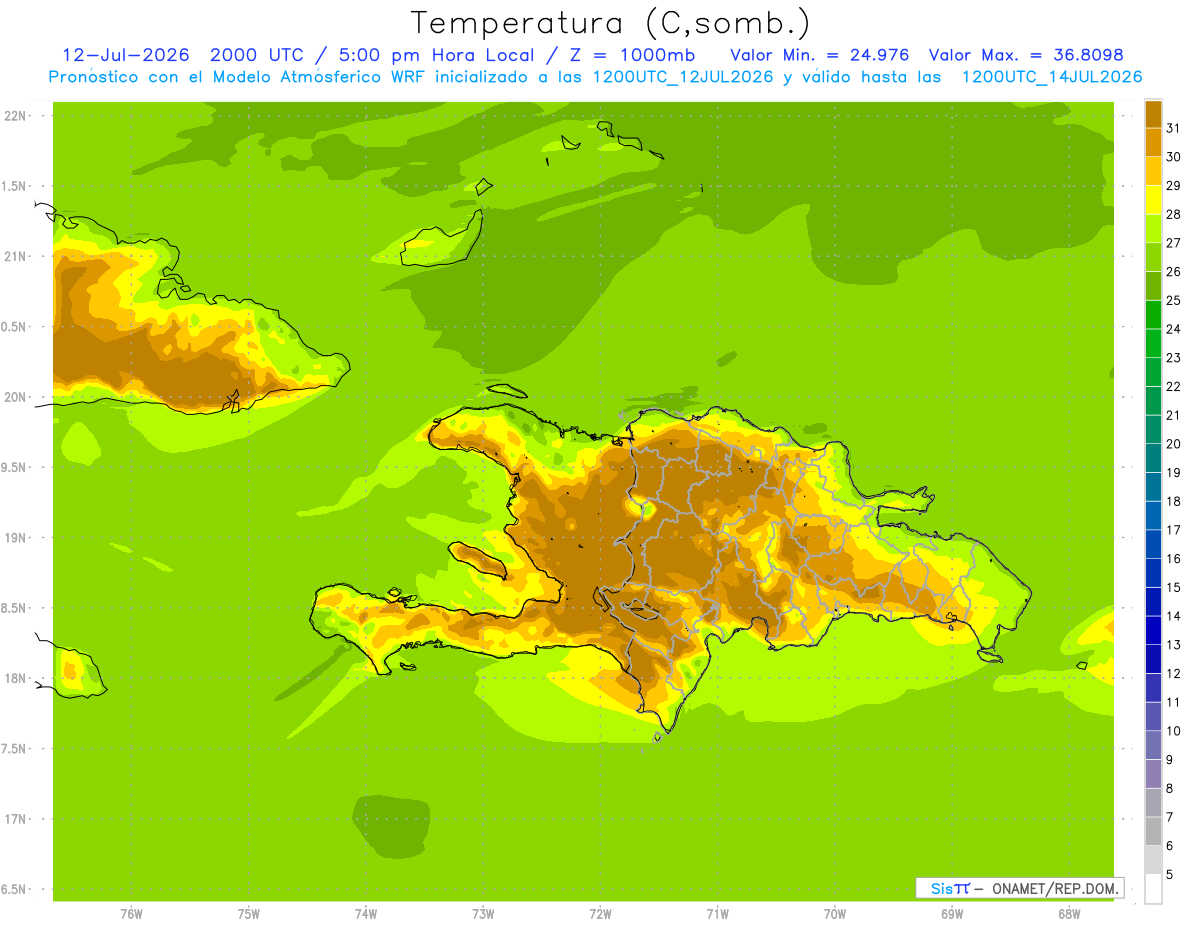The image size is (1200, 927).
Task: Click legend value 24
Action: (x=1173, y=329)
